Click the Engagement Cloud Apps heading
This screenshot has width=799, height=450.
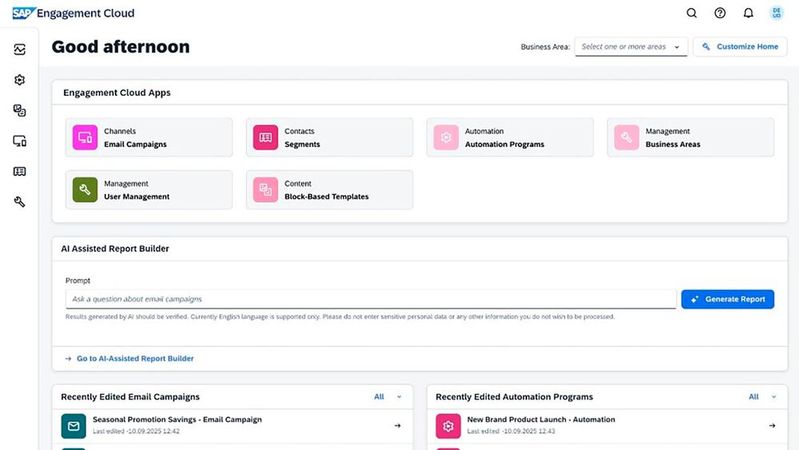117,93
